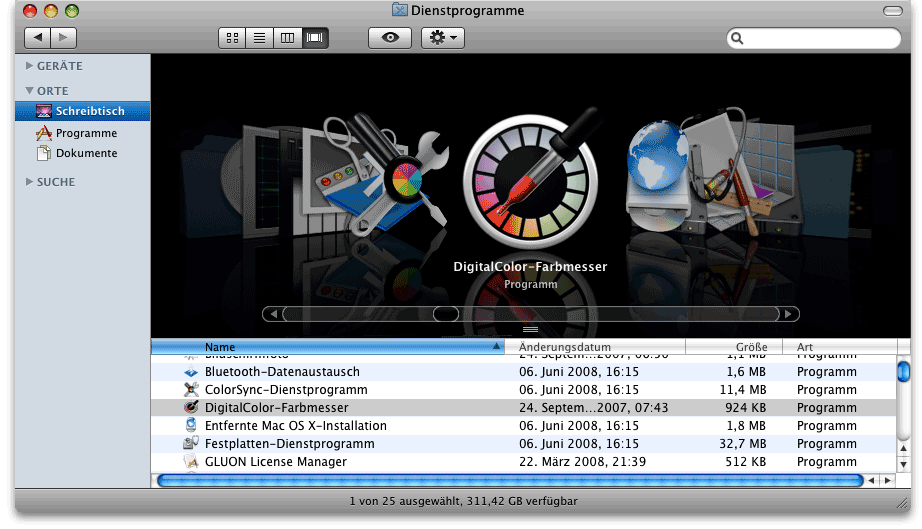Click the window resize grip corner
This screenshot has width=922, height=529.
coord(902,503)
